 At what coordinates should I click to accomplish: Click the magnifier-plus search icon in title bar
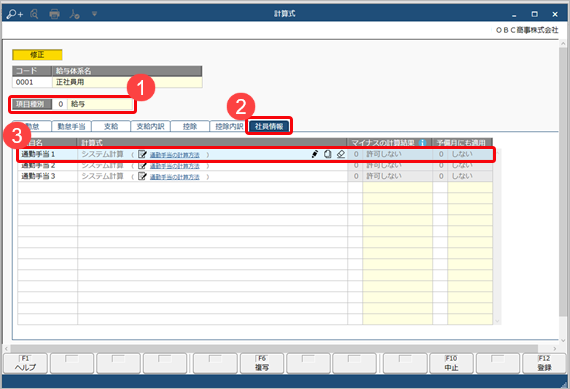tap(15, 14)
